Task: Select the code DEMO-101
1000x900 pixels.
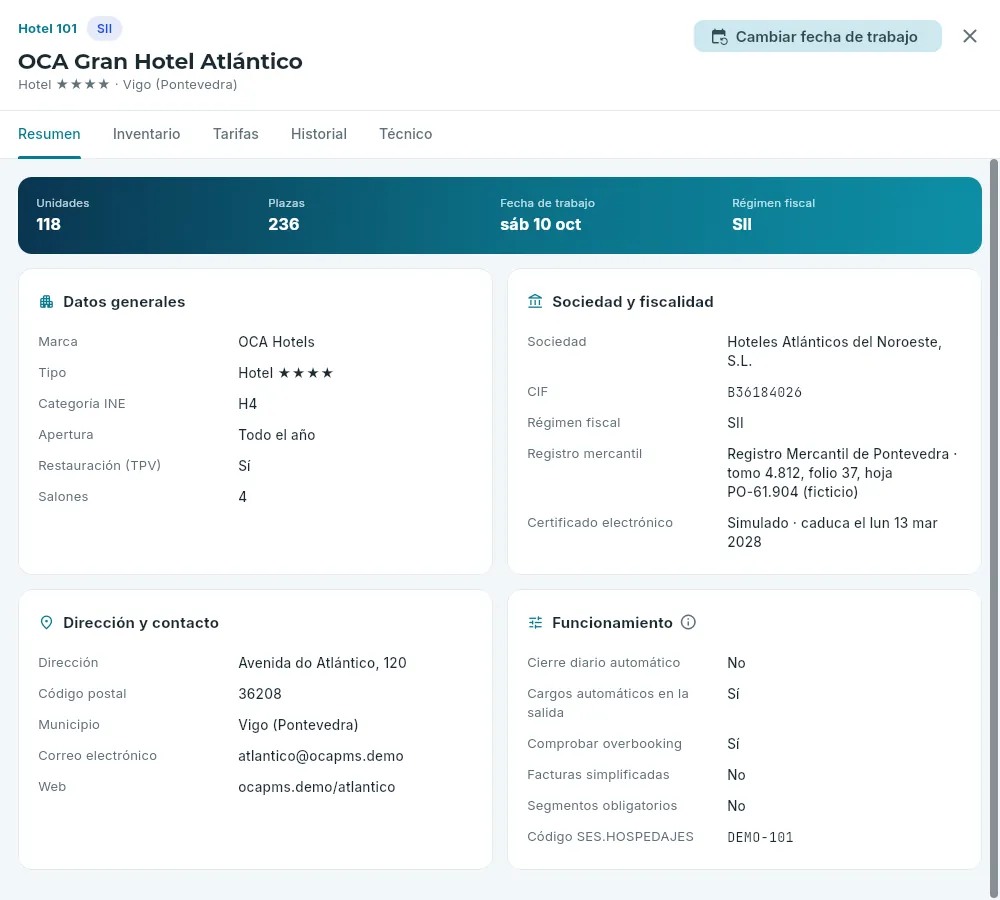Action: click(x=760, y=837)
